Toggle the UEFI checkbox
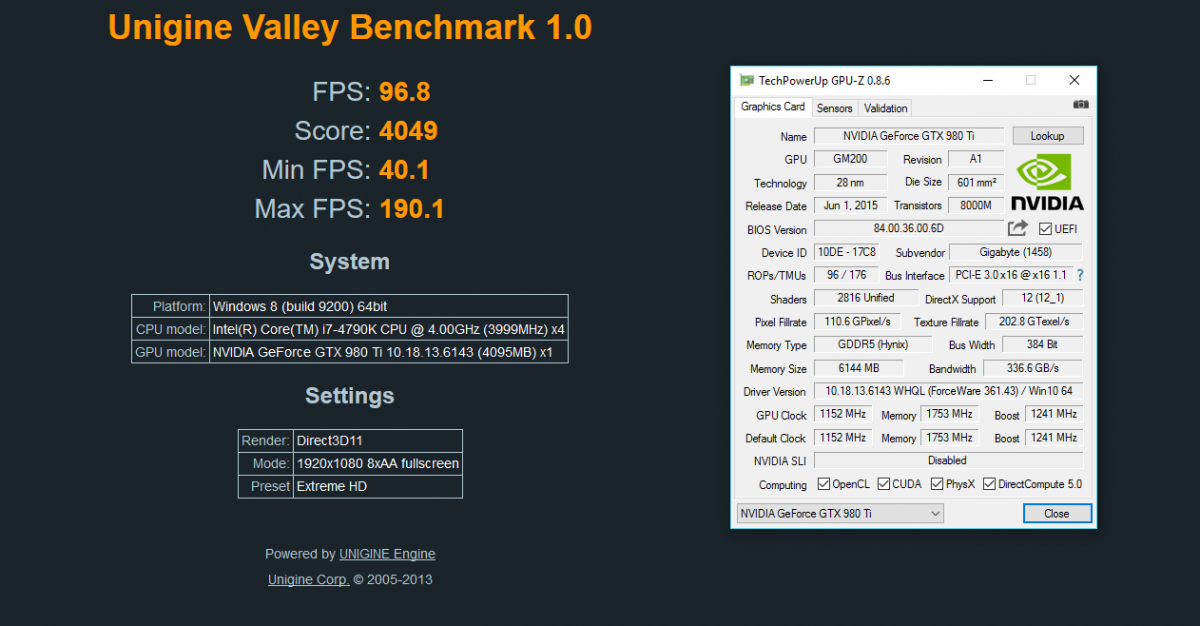Image resolution: width=1200 pixels, height=626 pixels. [x=1046, y=229]
